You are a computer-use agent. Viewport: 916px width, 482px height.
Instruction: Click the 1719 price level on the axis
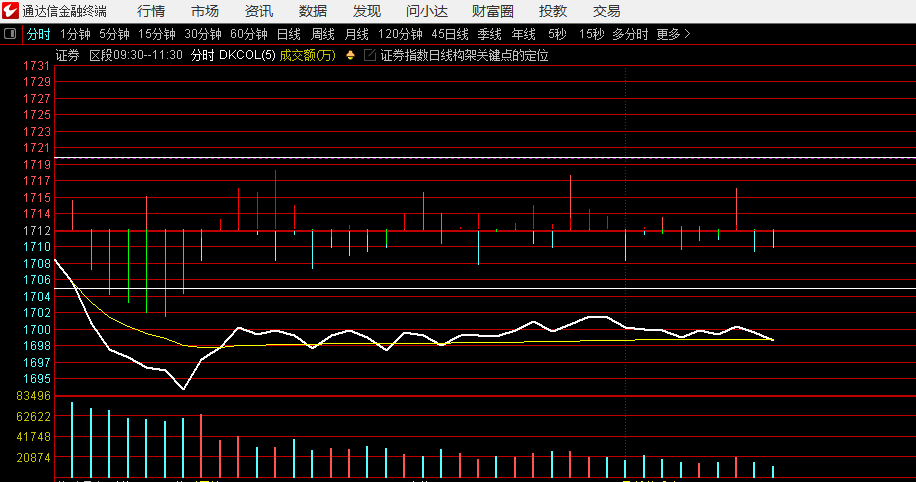click(x=37, y=164)
